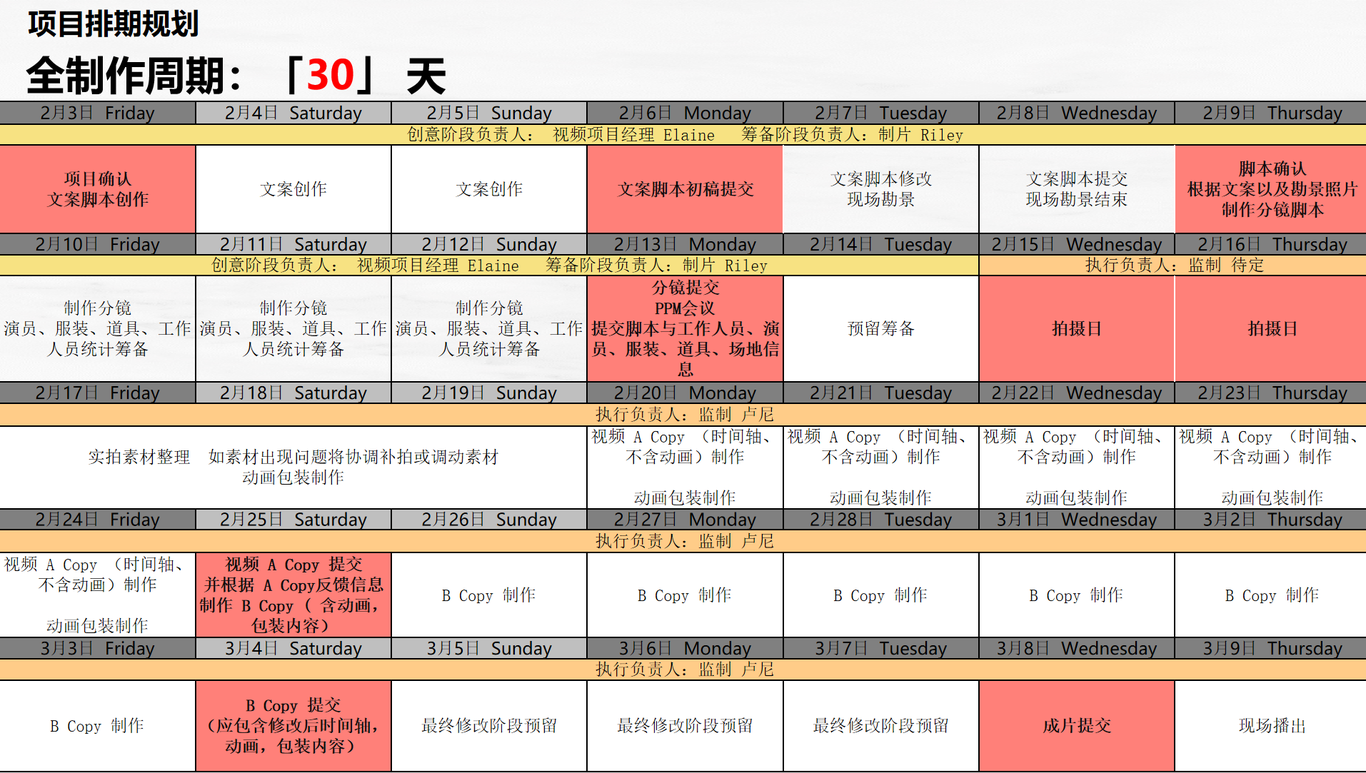Select the 2月8日 Wednesday header

(x=1077, y=113)
